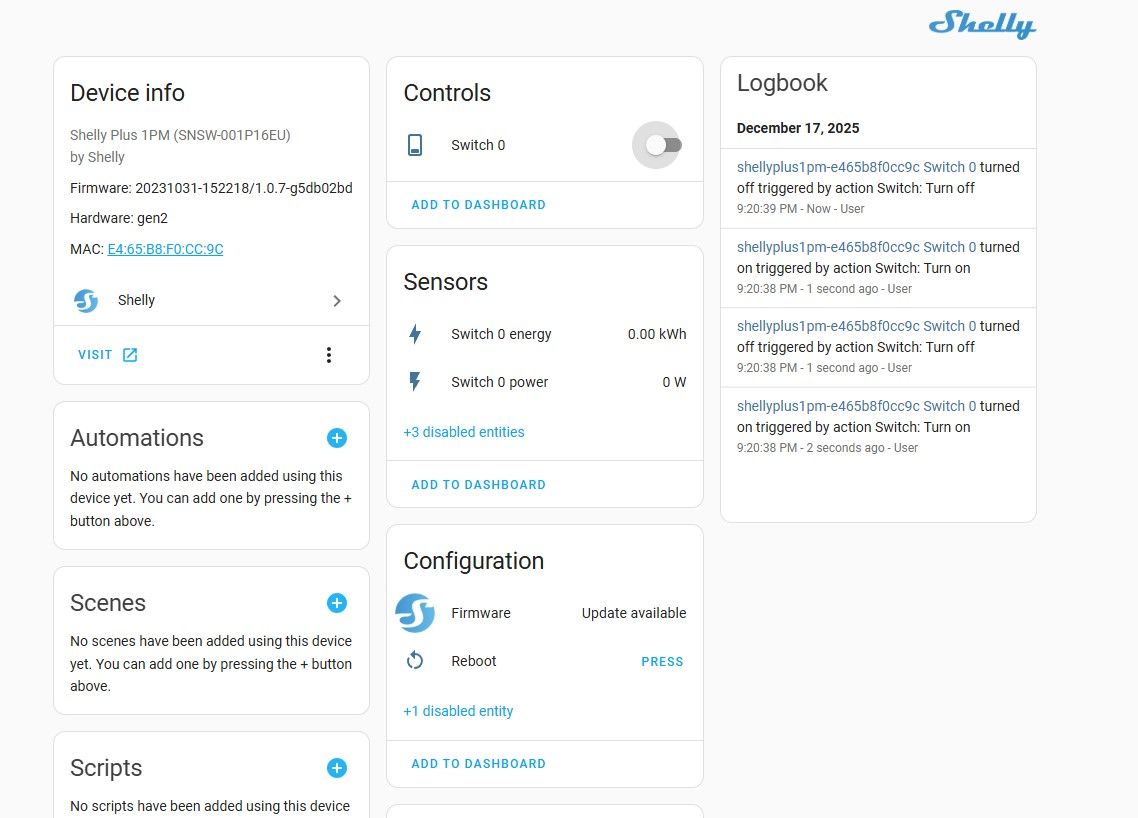
Task: Add a new scene with plus icon
Action: coord(337,603)
